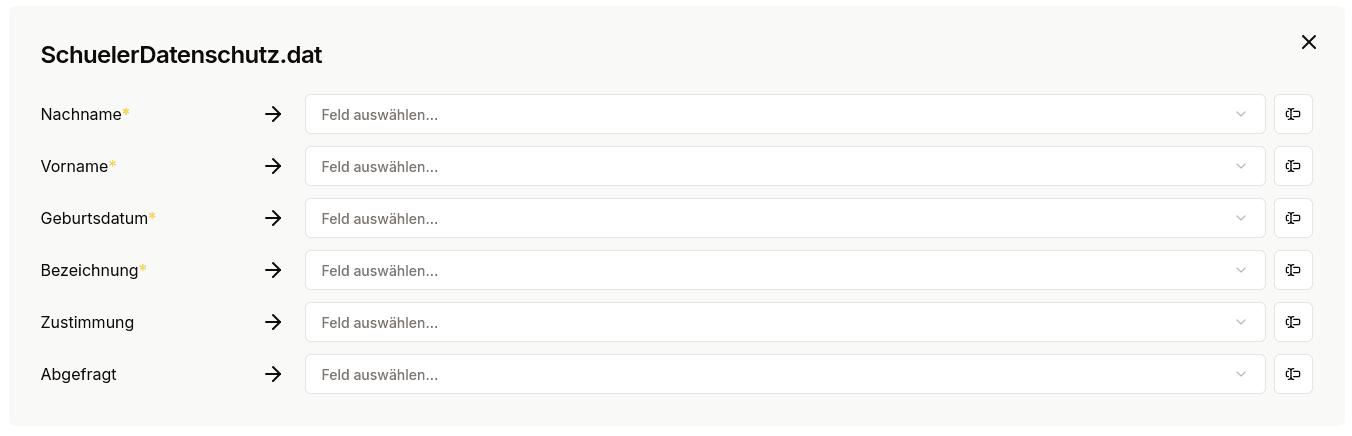This screenshot has height=436, width=1352.
Task: Click the text-field icon beside Geburtsdatum
Action: (x=1293, y=218)
